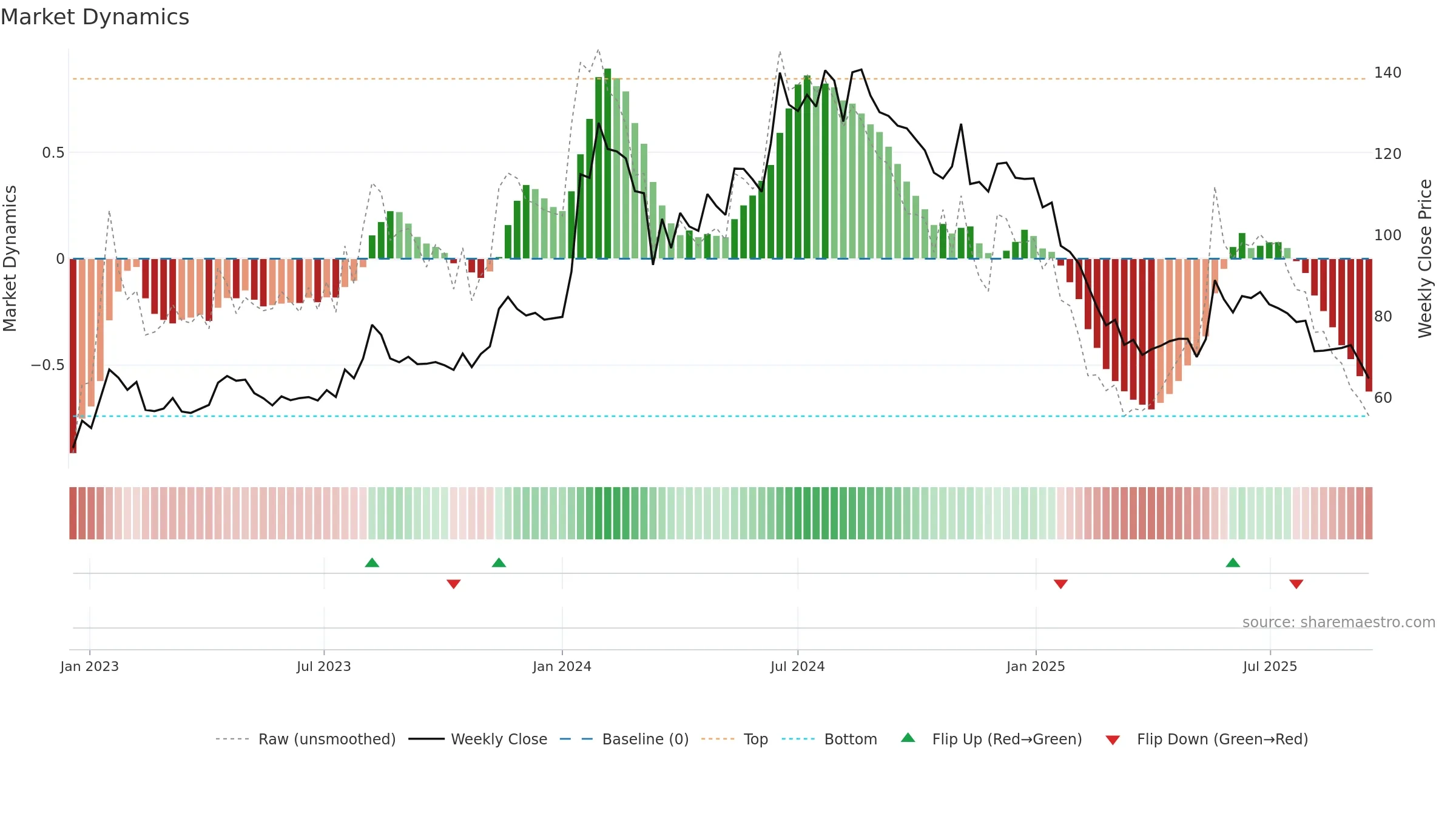The height and width of the screenshot is (819, 1456).
Task: Click the Jul 2025 axis label
Action: tap(1270, 666)
